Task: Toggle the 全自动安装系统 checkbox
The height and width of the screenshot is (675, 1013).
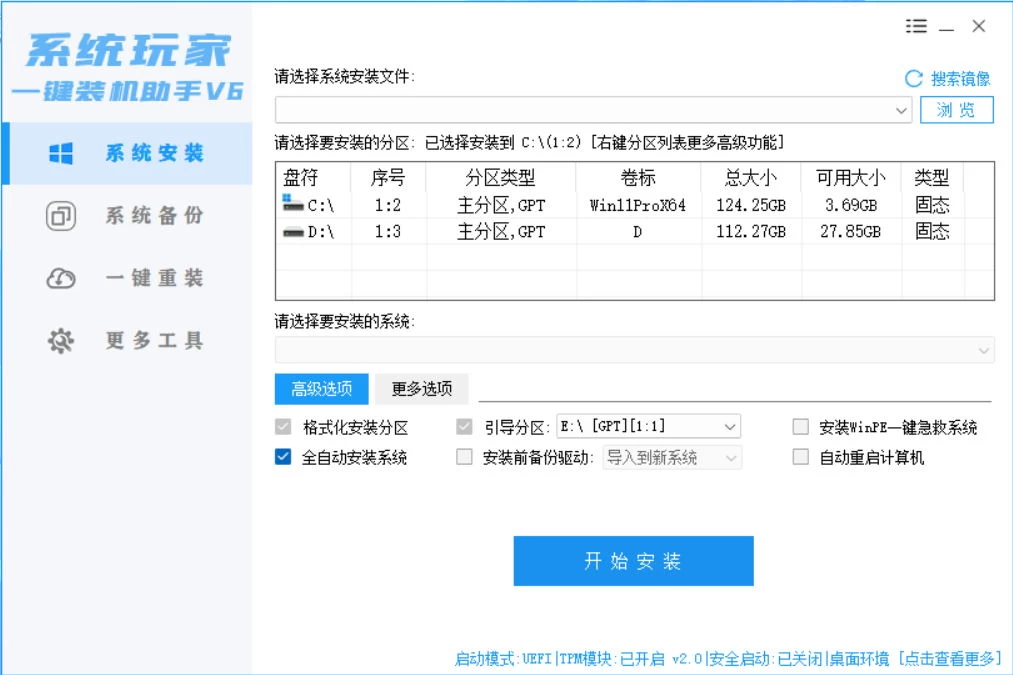Action: click(283, 457)
